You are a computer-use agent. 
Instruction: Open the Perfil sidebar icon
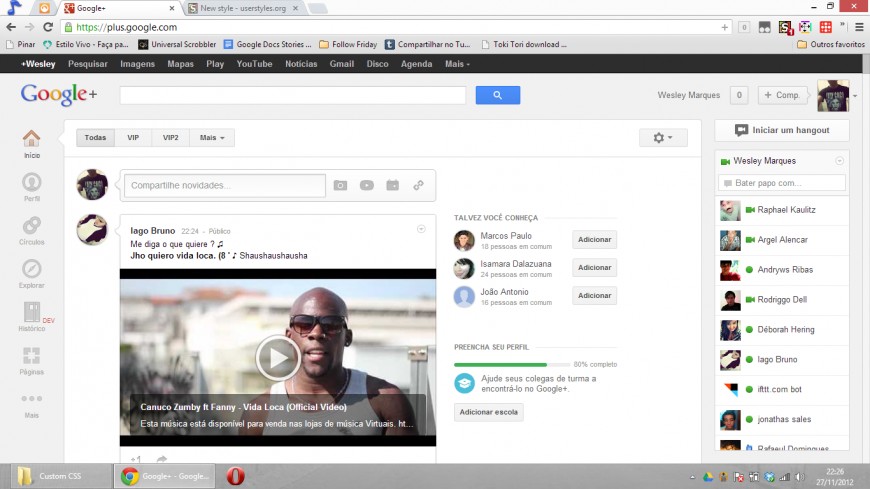click(32, 182)
